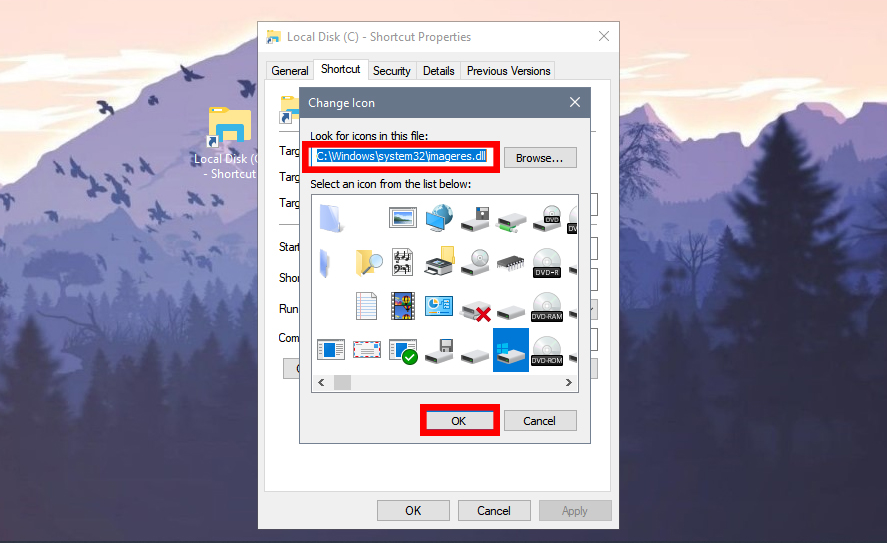This screenshot has width=887, height=543.
Task: Select the airmail envelope icon
Action: pyautogui.click(x=367, y=350)
